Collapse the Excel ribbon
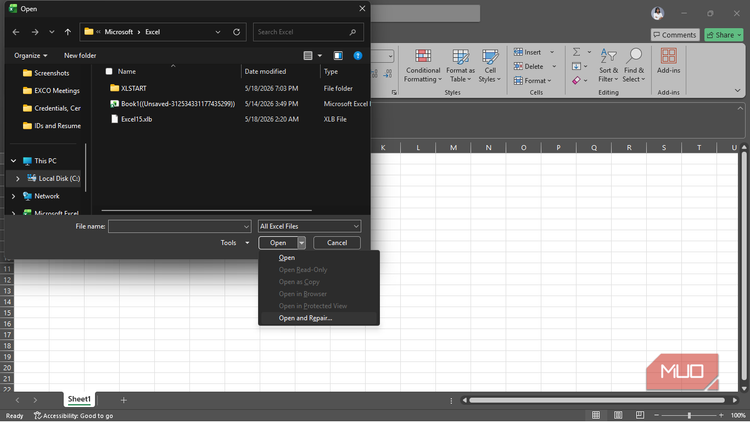This screenshot has width=750, height=422. click(737, 90)
